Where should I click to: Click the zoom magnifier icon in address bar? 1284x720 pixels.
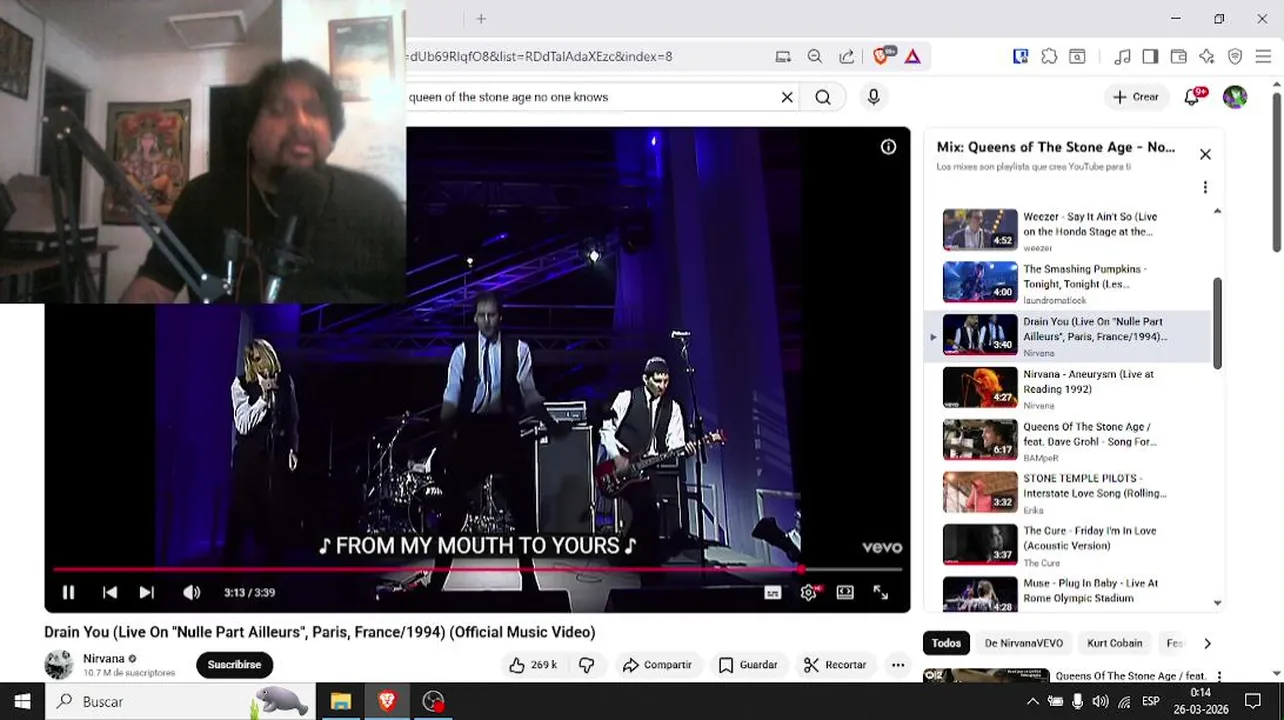815,57
